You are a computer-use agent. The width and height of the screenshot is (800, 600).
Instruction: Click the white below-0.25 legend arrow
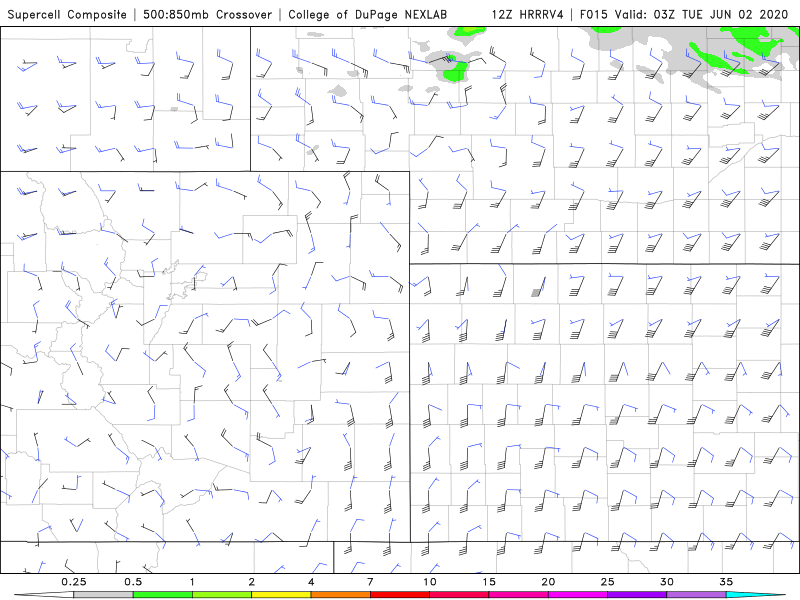[x=44, y=595]
